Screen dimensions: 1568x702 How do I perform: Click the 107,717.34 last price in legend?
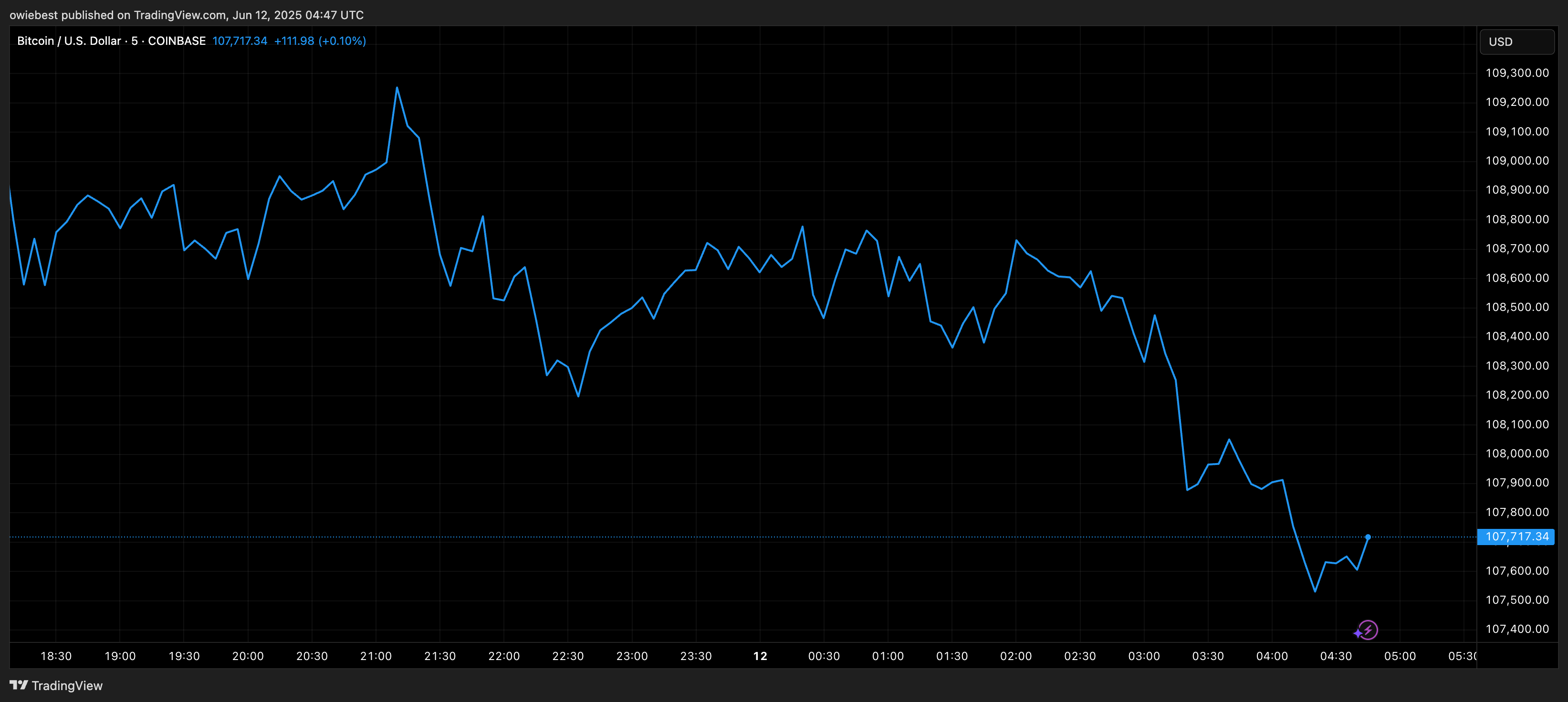pyautogui.click(x=240, y=41)
